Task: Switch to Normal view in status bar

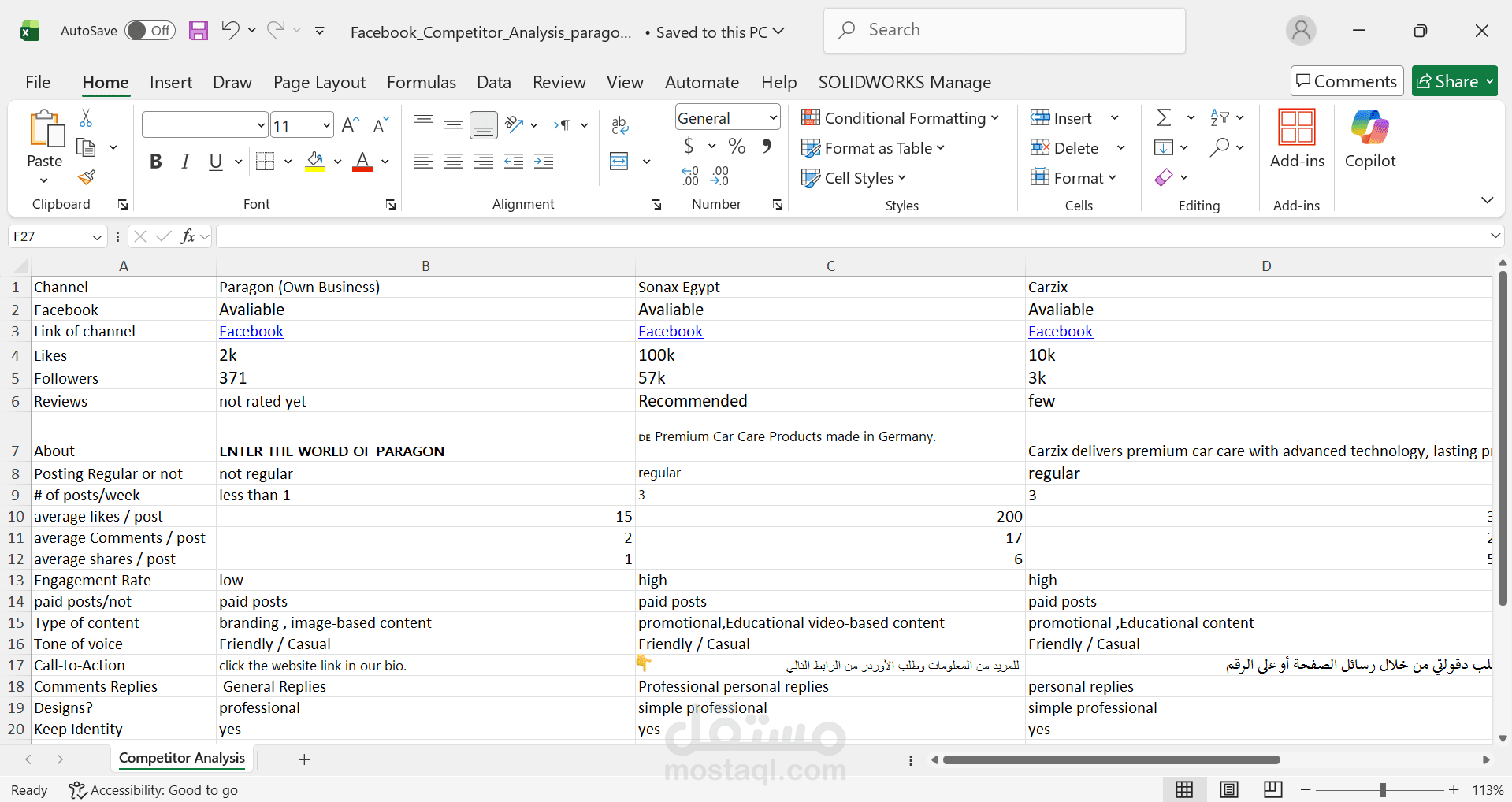Action: (1183, 789)
